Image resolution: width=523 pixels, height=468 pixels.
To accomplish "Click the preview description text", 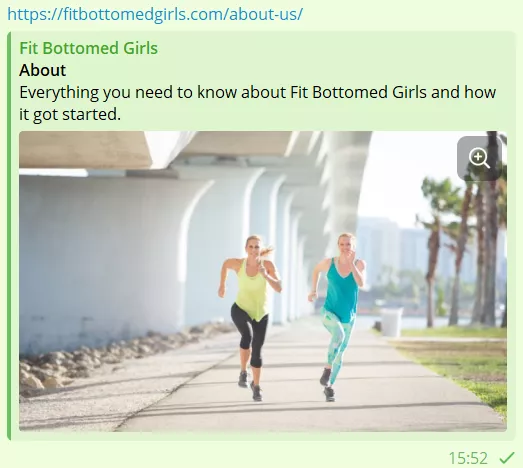I will [257, 103].
